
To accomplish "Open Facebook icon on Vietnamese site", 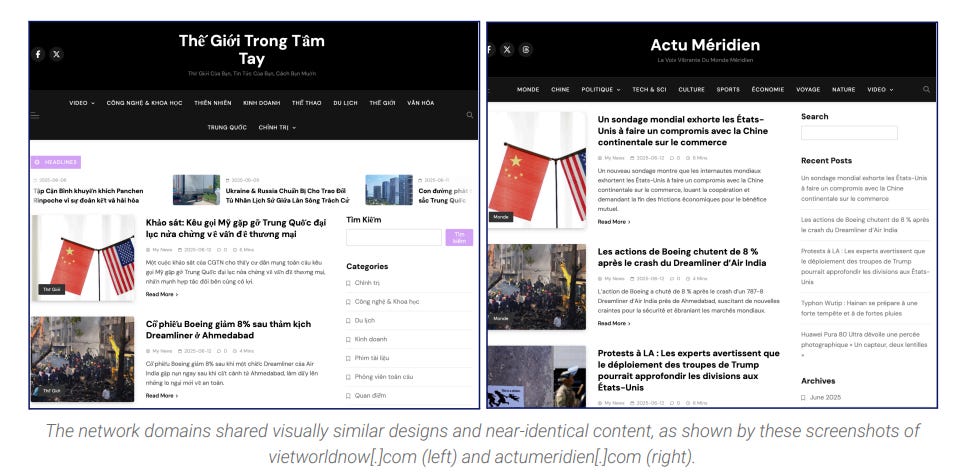I will 38,54.
